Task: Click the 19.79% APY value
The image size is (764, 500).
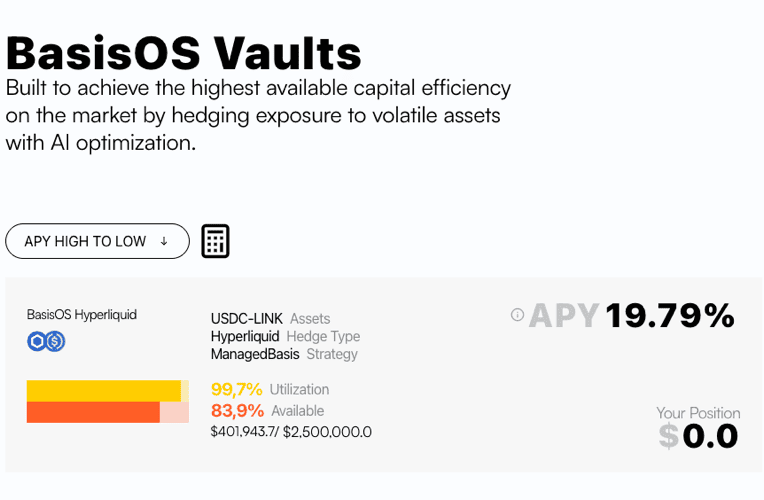Action: 669,316
